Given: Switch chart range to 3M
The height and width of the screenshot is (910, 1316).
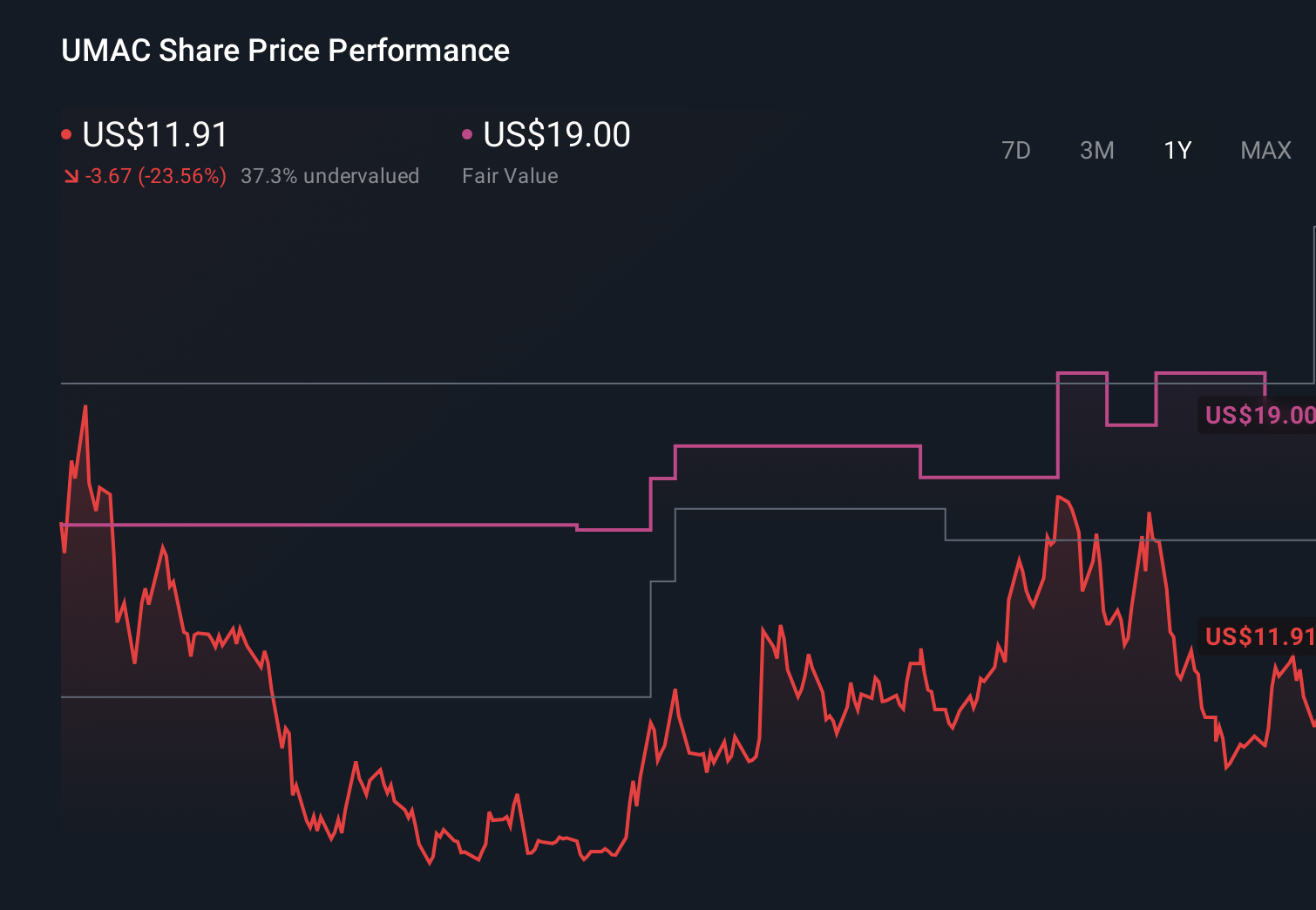Looking at the screenshot, I should [x=1097, y=150].
